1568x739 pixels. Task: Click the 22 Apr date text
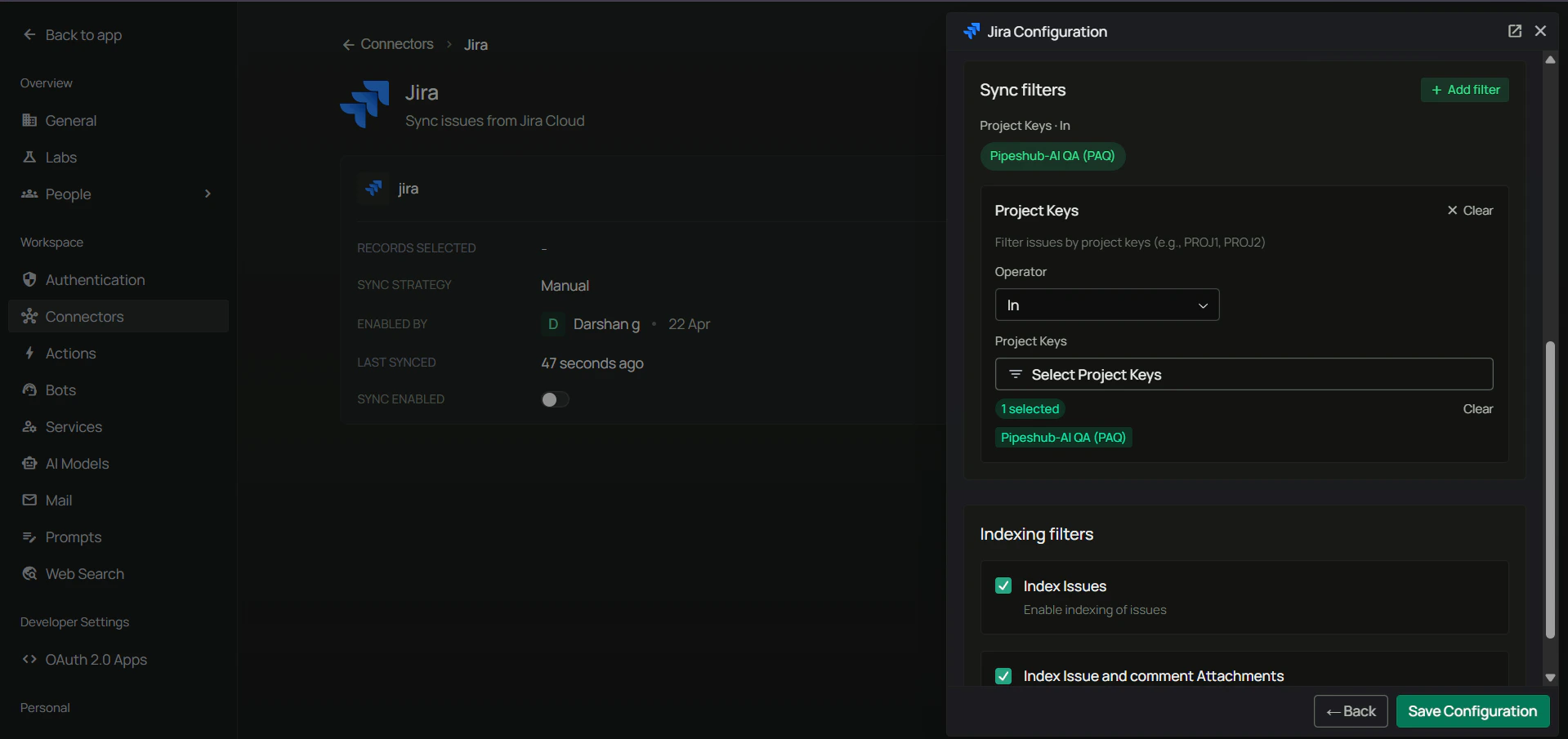tap(689, 324)
